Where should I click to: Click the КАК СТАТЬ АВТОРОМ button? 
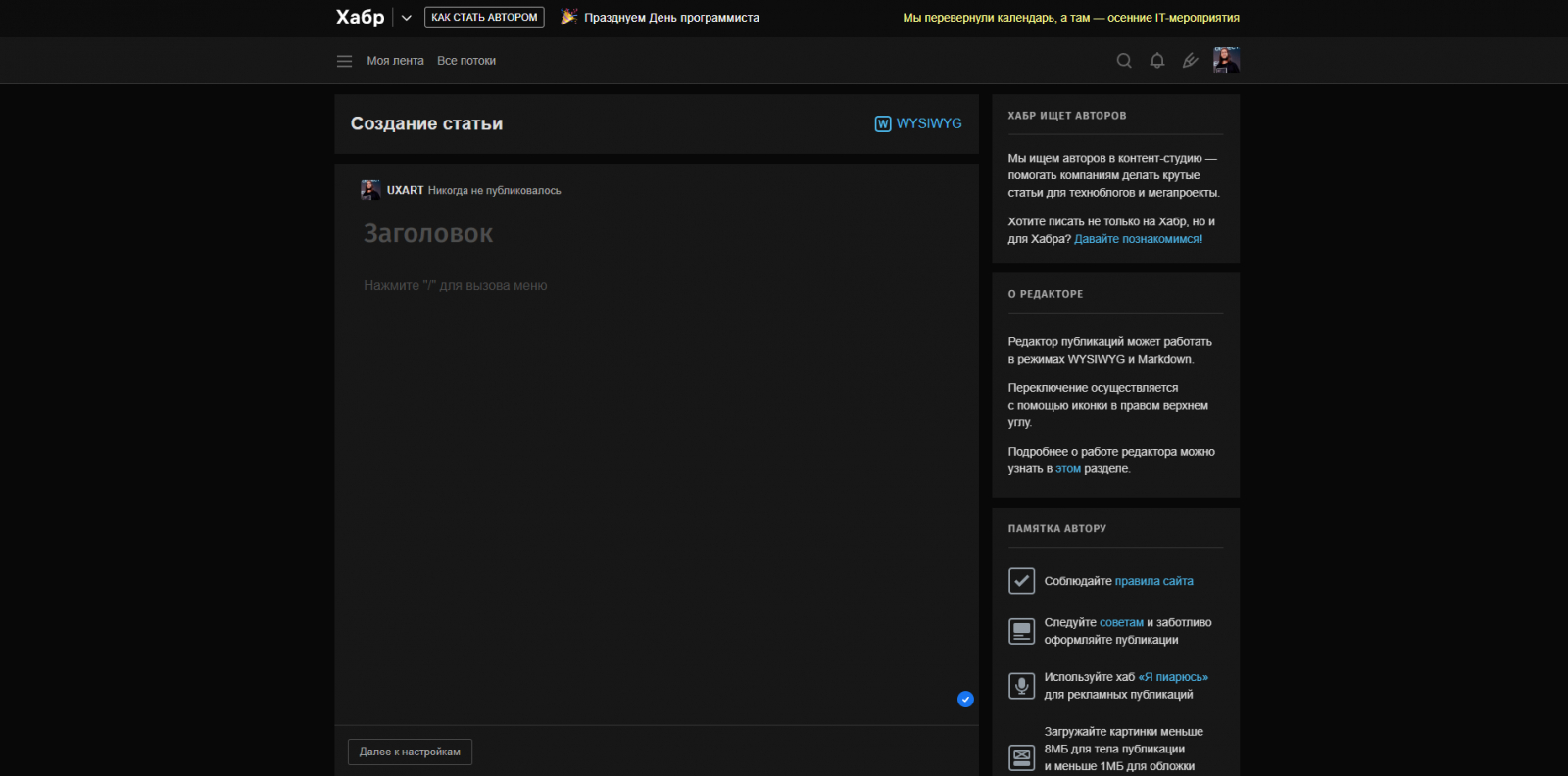coord(484,18)
